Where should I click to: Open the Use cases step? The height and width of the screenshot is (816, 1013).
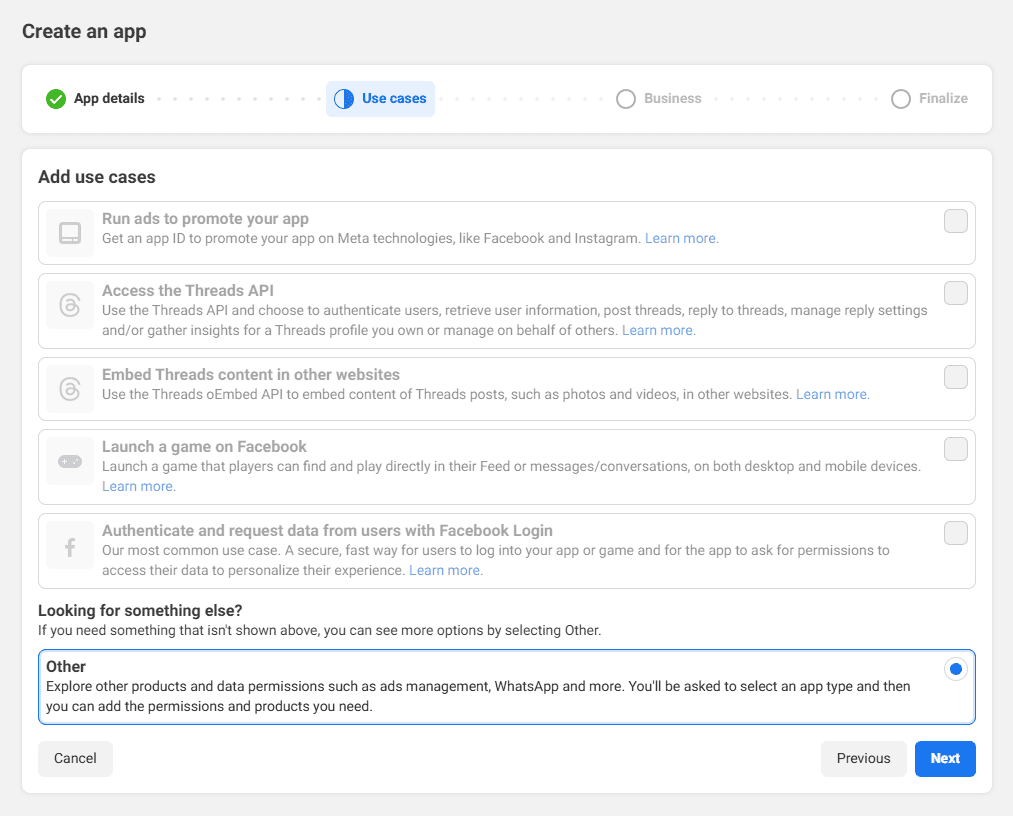point(380,99)
